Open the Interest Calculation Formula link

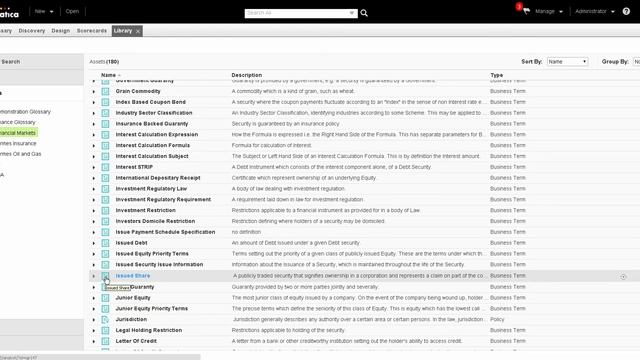click(153, 145)
